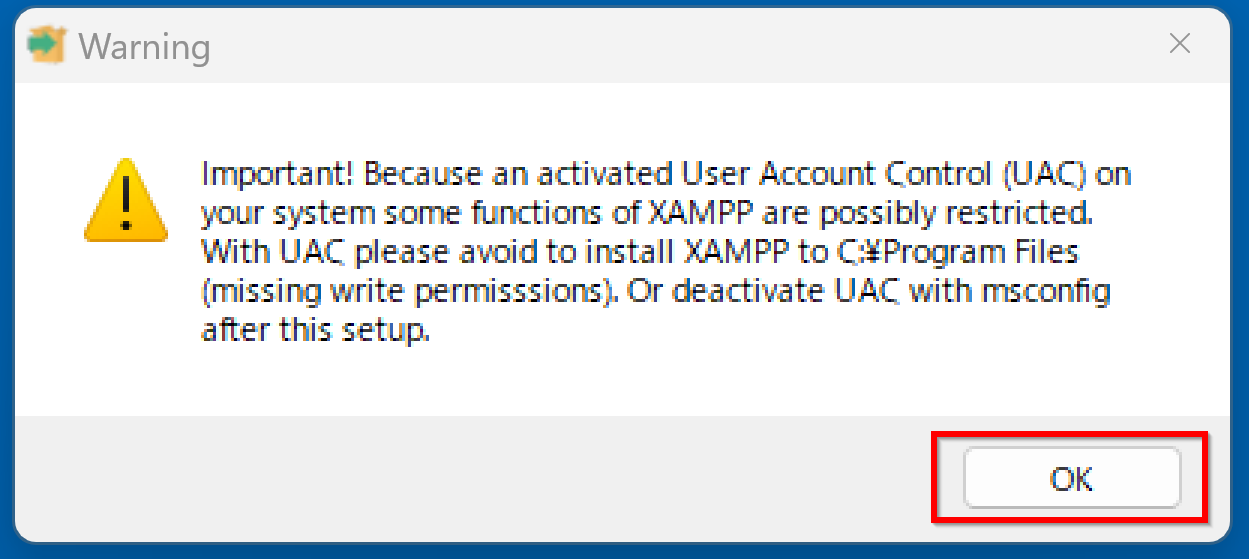Click the "after this setup." text line
This screenshot has height=559, width=1249.
315,331
